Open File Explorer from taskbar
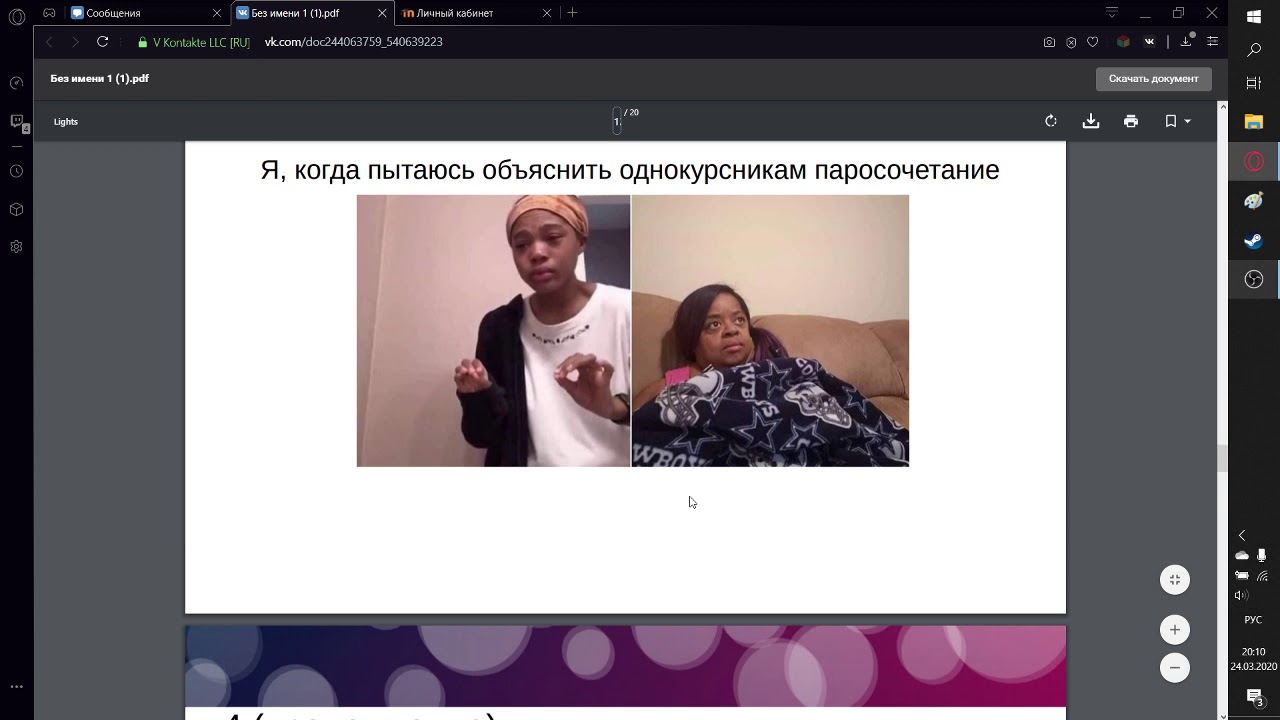The image size is (1280, 720). point(1254,122)
